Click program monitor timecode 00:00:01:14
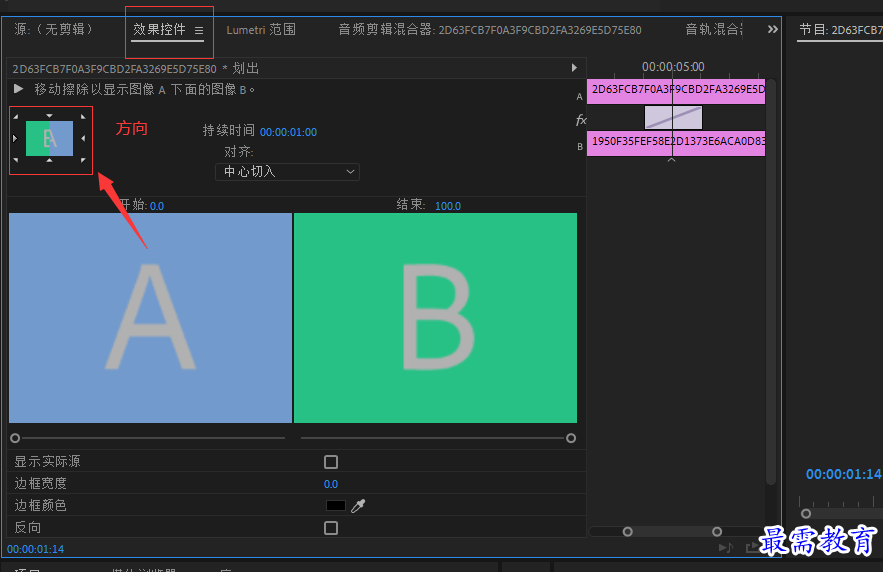This screenshot has height=572, width=883. (x=844, y=475)
